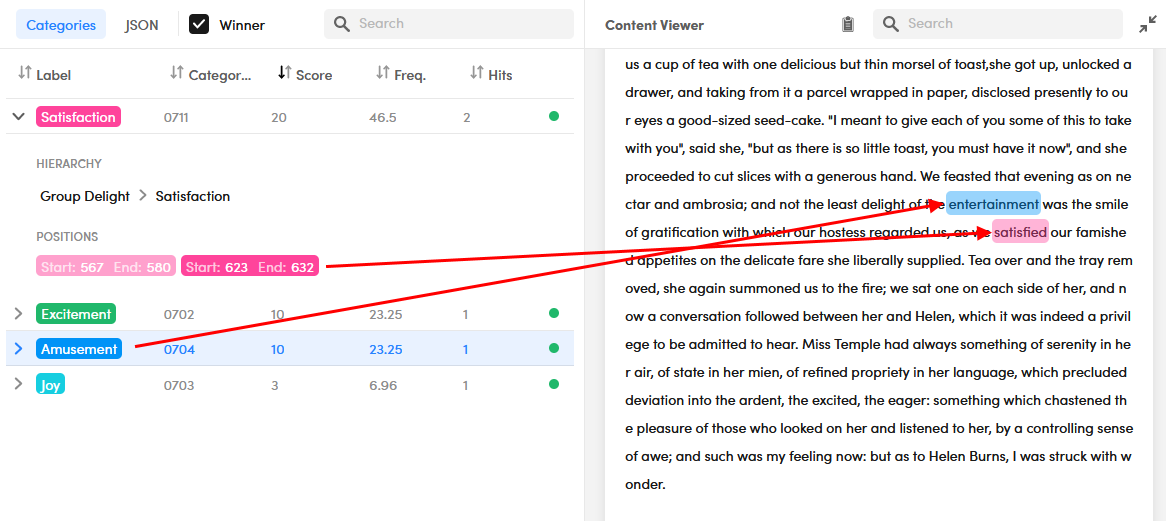Expand the Amusement row

tap(18, 349)
